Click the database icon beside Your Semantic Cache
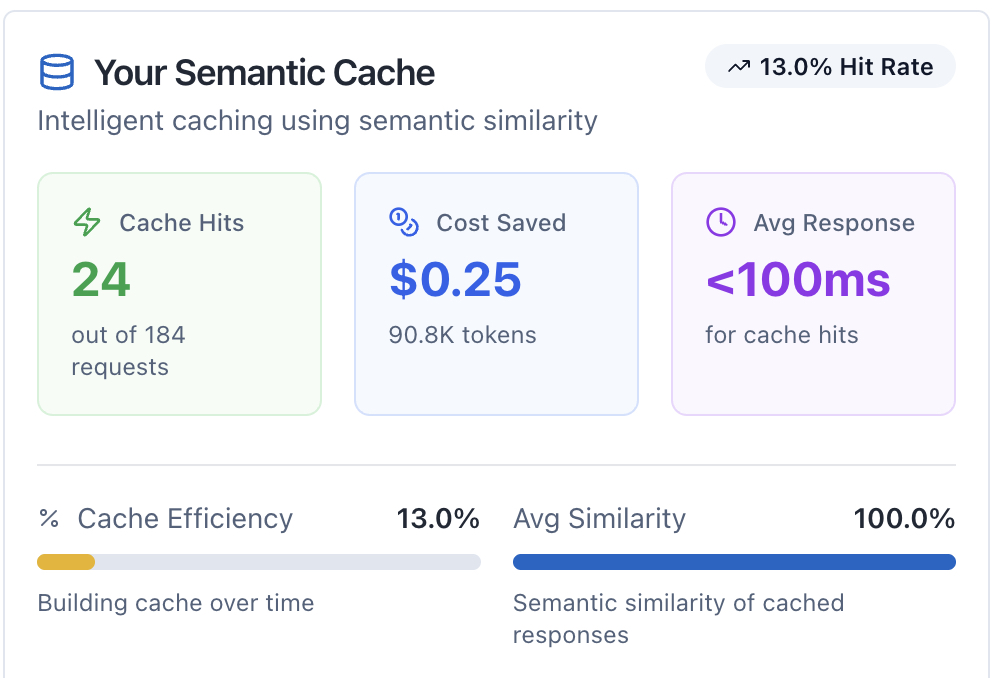Viewport: 996px width, 678px height. pyautogui.click(x=56, y=71)
